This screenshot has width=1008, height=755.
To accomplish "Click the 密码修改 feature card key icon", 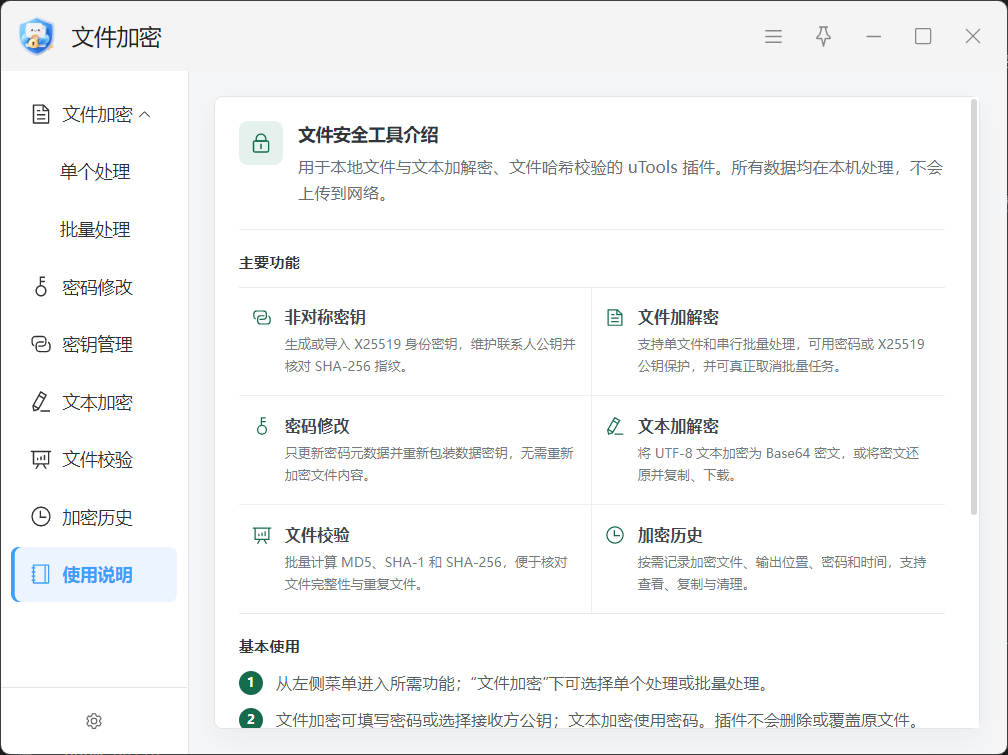I will tap(262, 426).
